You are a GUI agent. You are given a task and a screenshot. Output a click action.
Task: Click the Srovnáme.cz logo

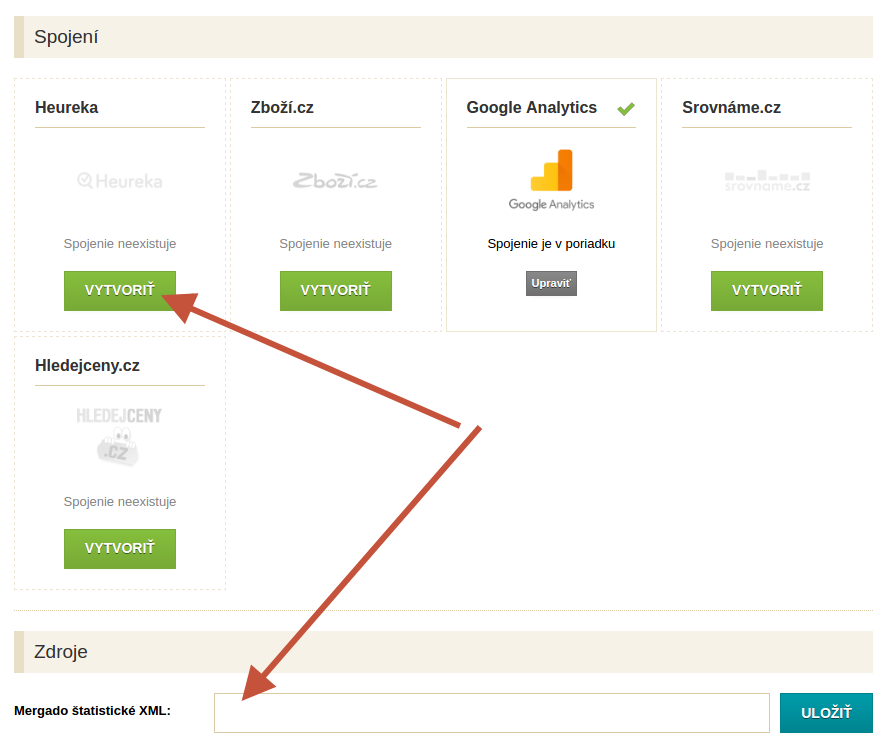click(767, 181)
